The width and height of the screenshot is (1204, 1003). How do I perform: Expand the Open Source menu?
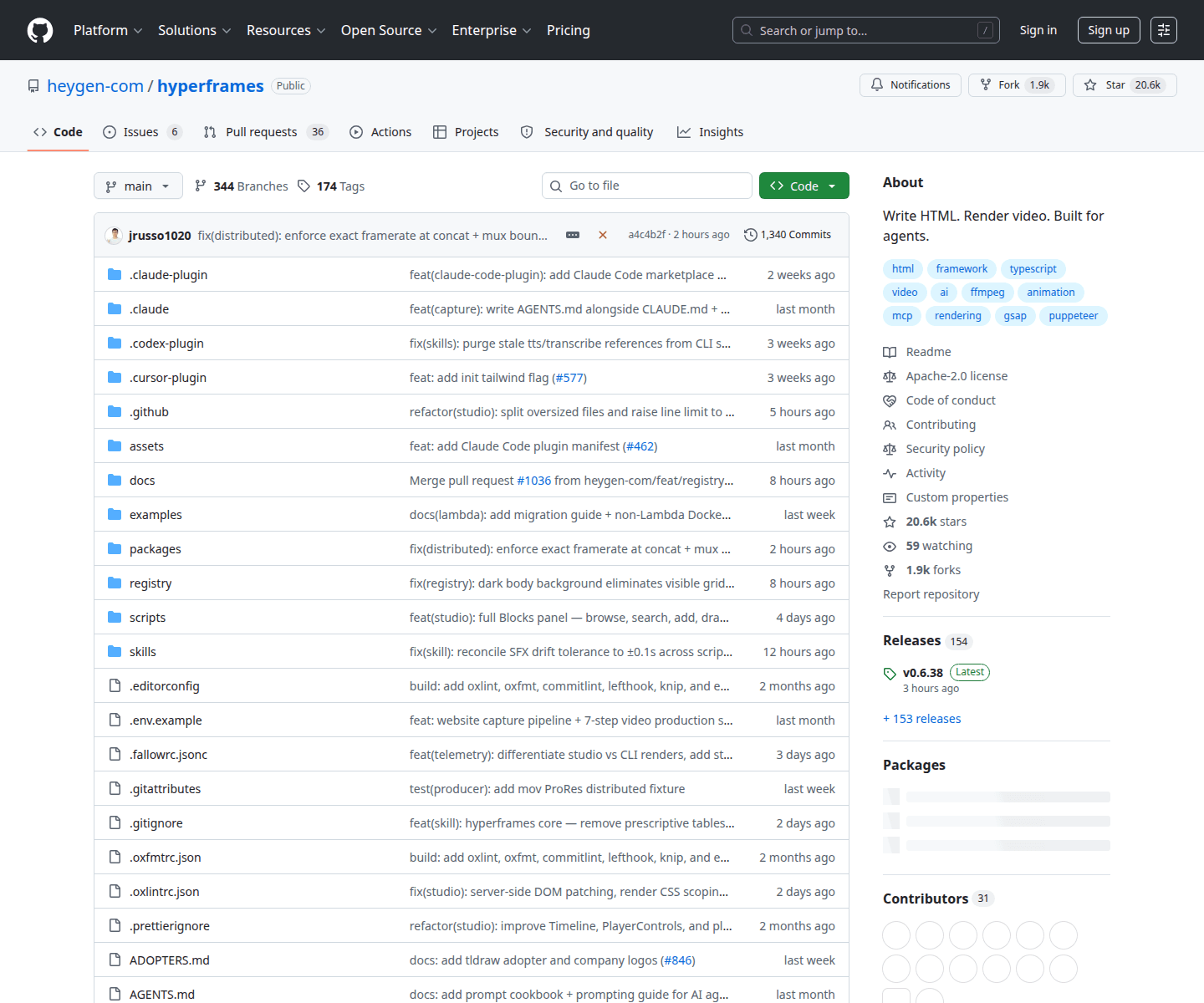tap(389, 30)
